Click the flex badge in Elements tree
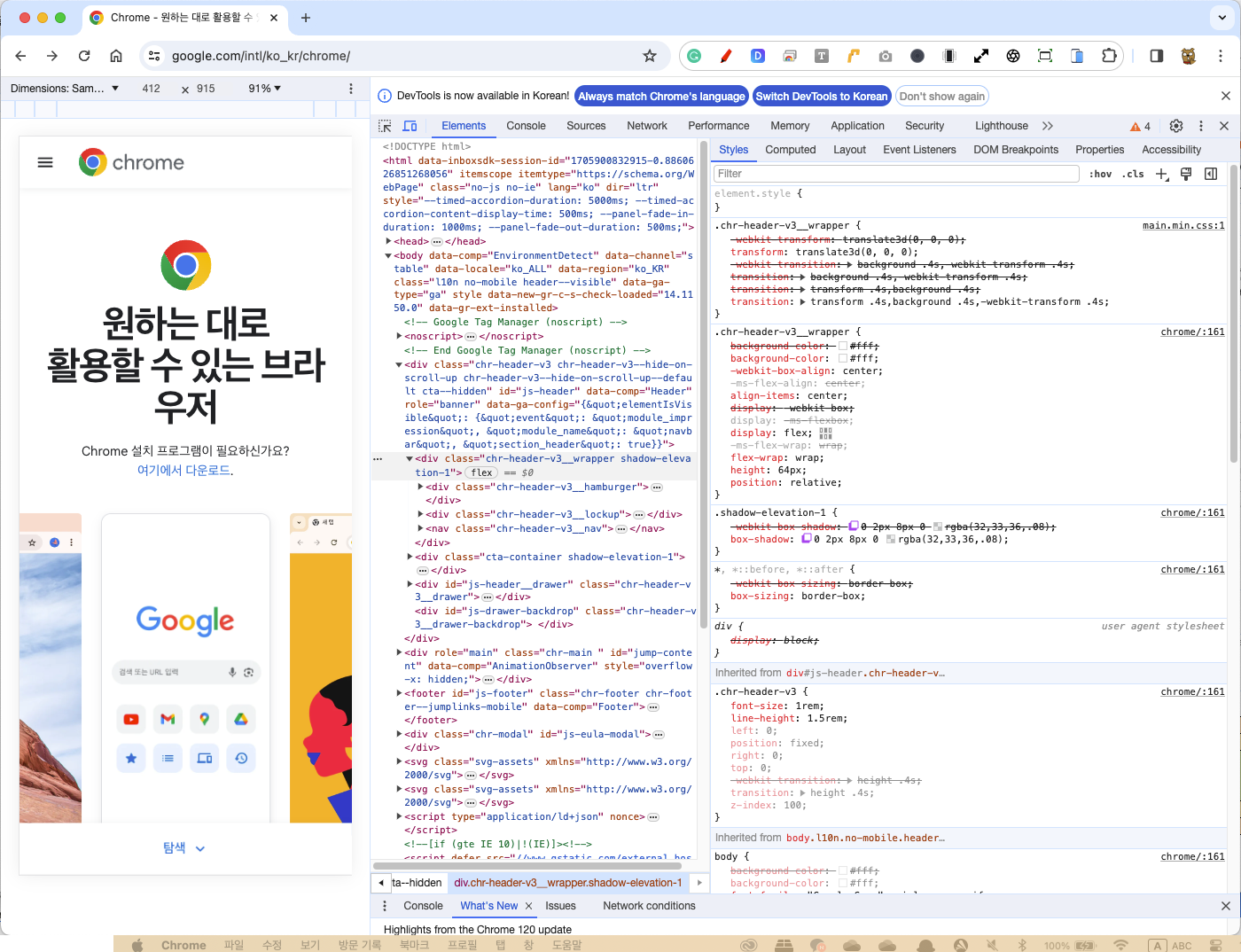The width and height of the screenshot is (1241, 952). point(481,472)
